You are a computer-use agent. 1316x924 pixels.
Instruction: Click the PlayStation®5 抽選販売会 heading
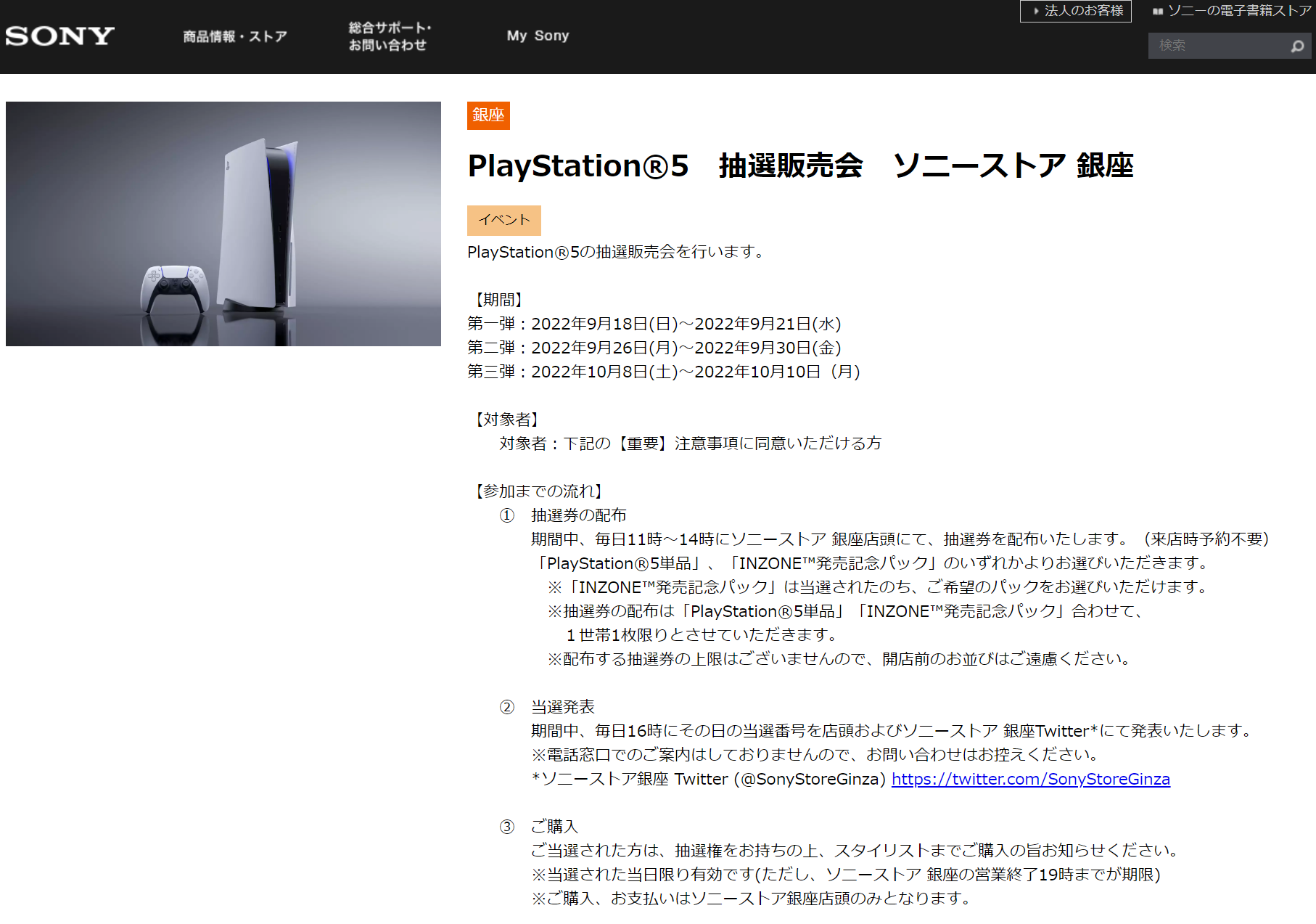tap(801, 165)
